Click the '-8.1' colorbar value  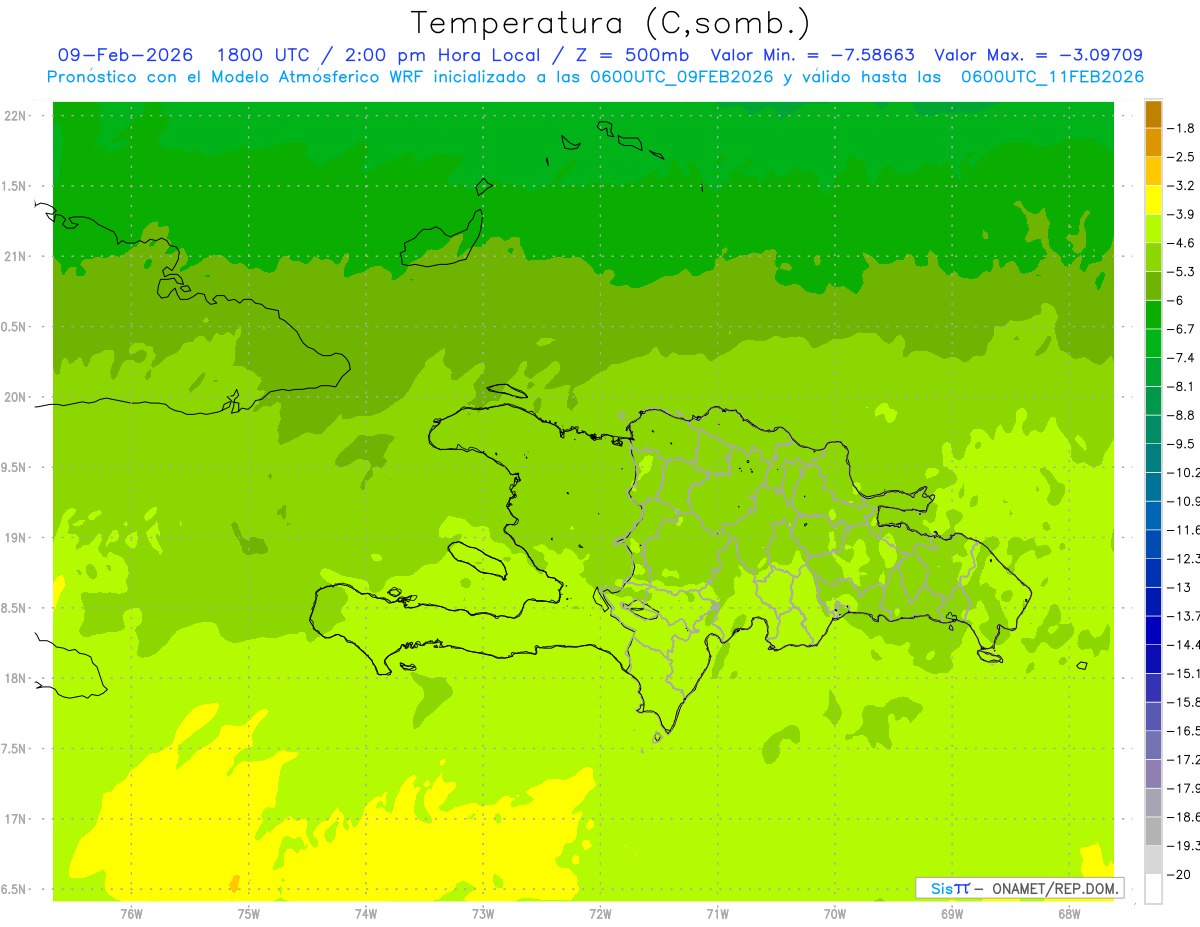tap(1181, 386)
